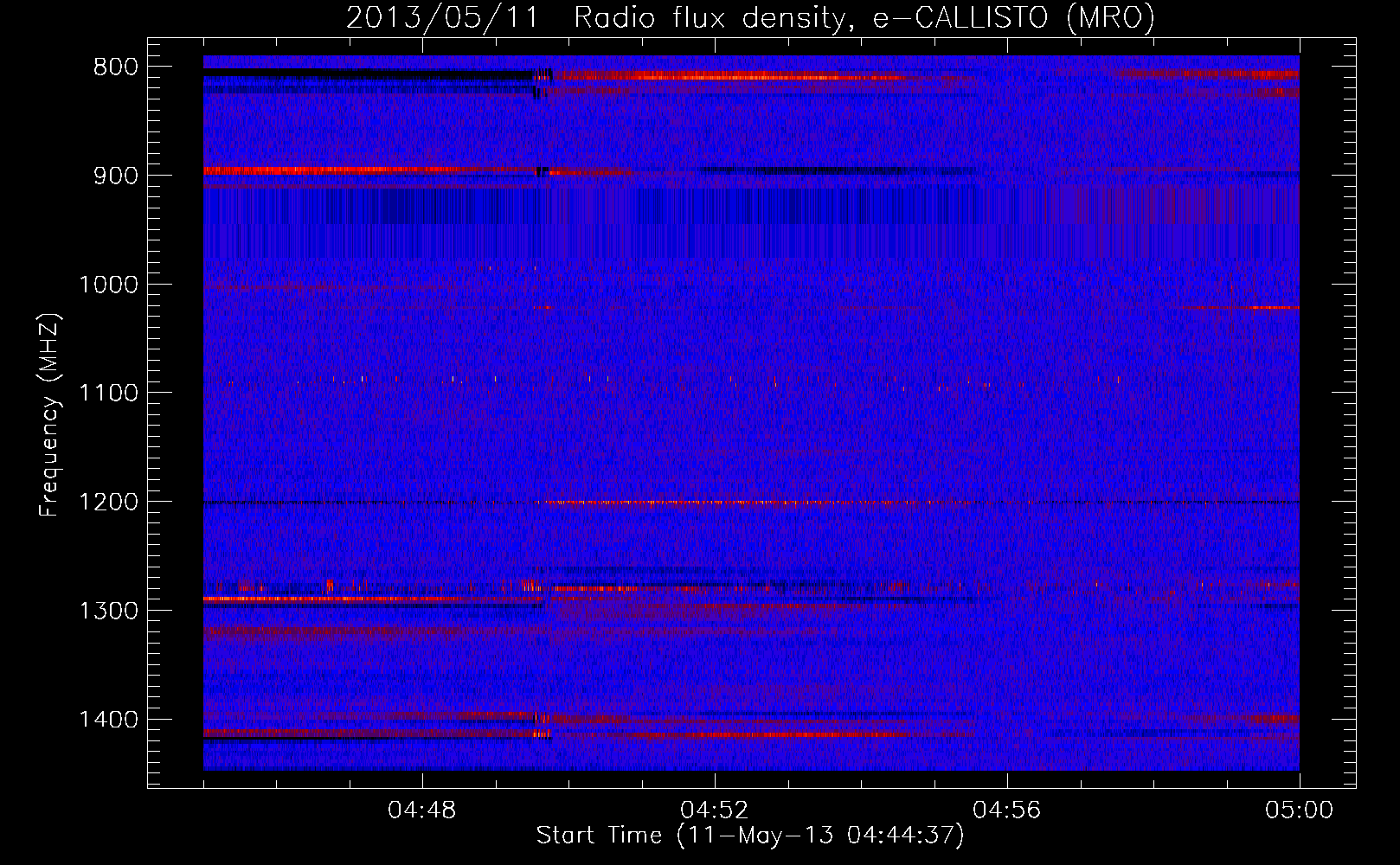Click the 04:56 time tick label
Screen dimensions: 1400x865
point(1007,811)
